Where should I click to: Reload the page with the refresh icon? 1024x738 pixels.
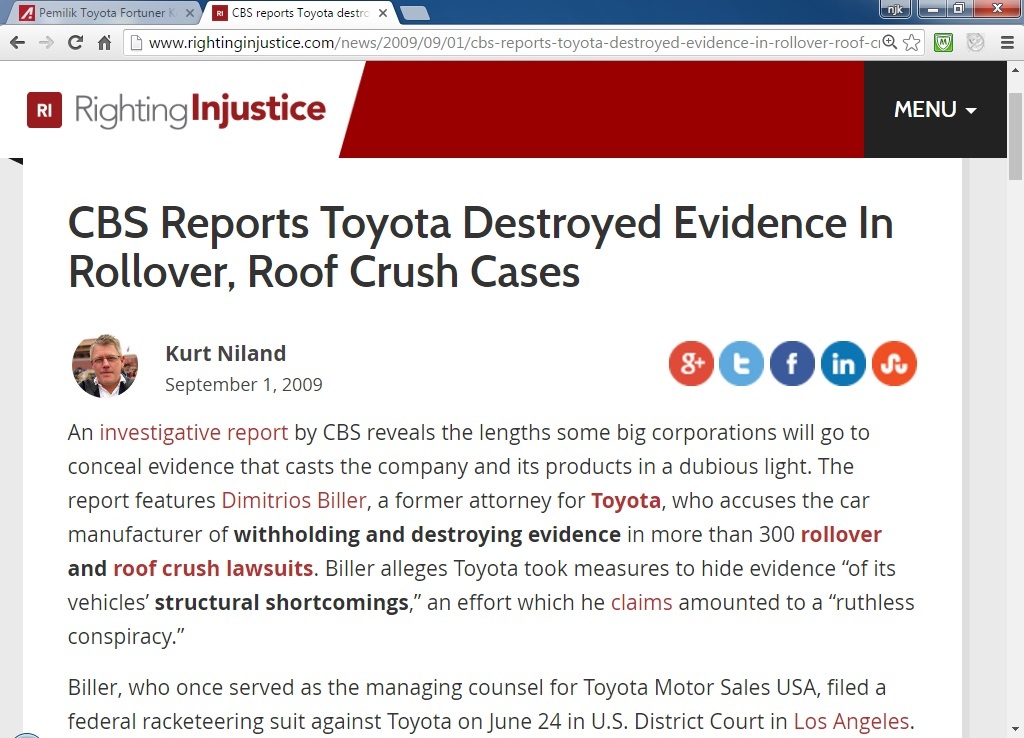coord(75,43)
